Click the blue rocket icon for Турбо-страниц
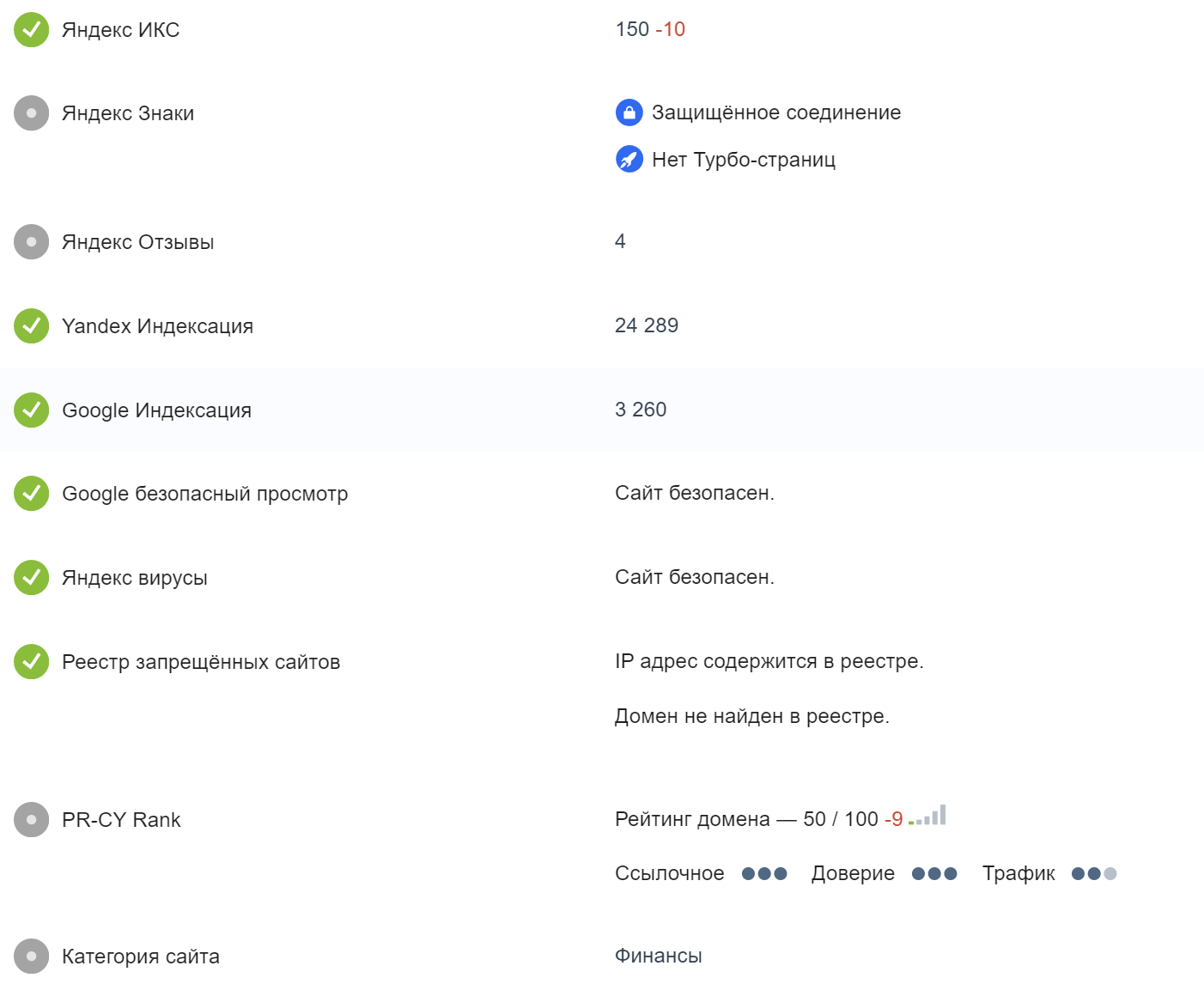Viewport: 1204px width, 984px height. tap(629, 159)
